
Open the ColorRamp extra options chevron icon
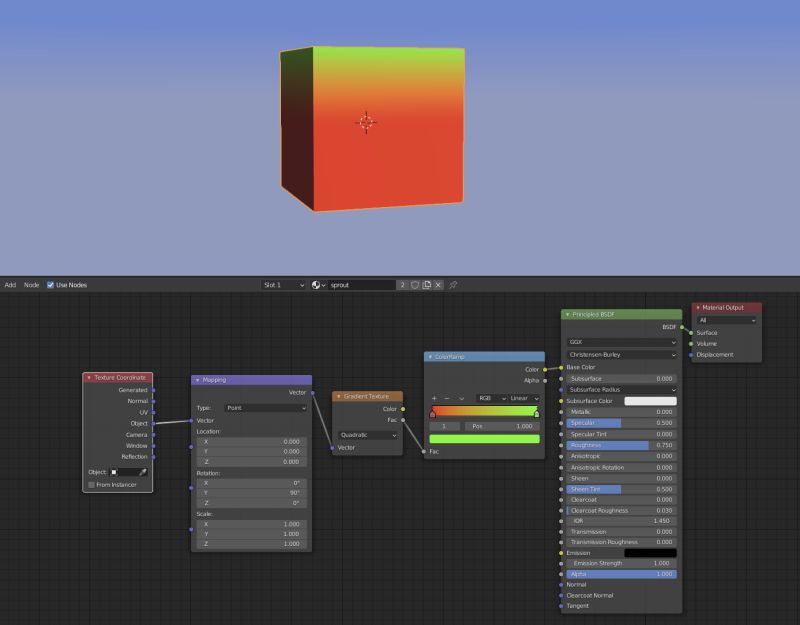[461, 397]
